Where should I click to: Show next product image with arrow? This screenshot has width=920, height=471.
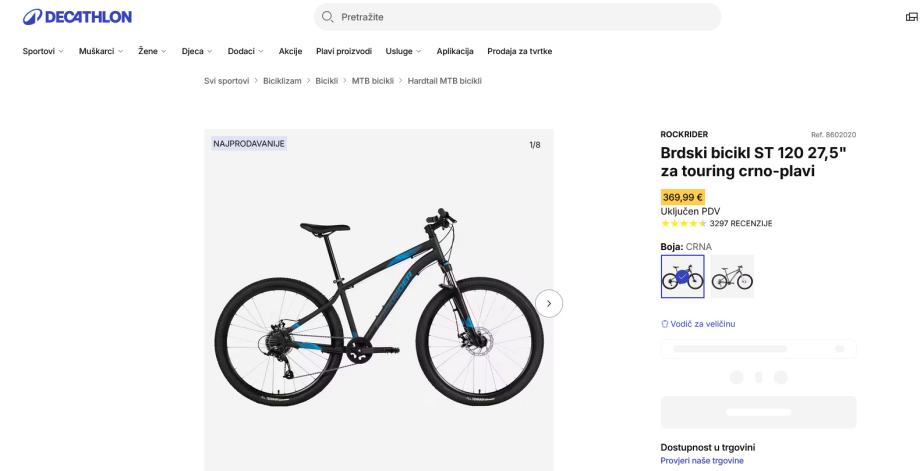(549, 303)
